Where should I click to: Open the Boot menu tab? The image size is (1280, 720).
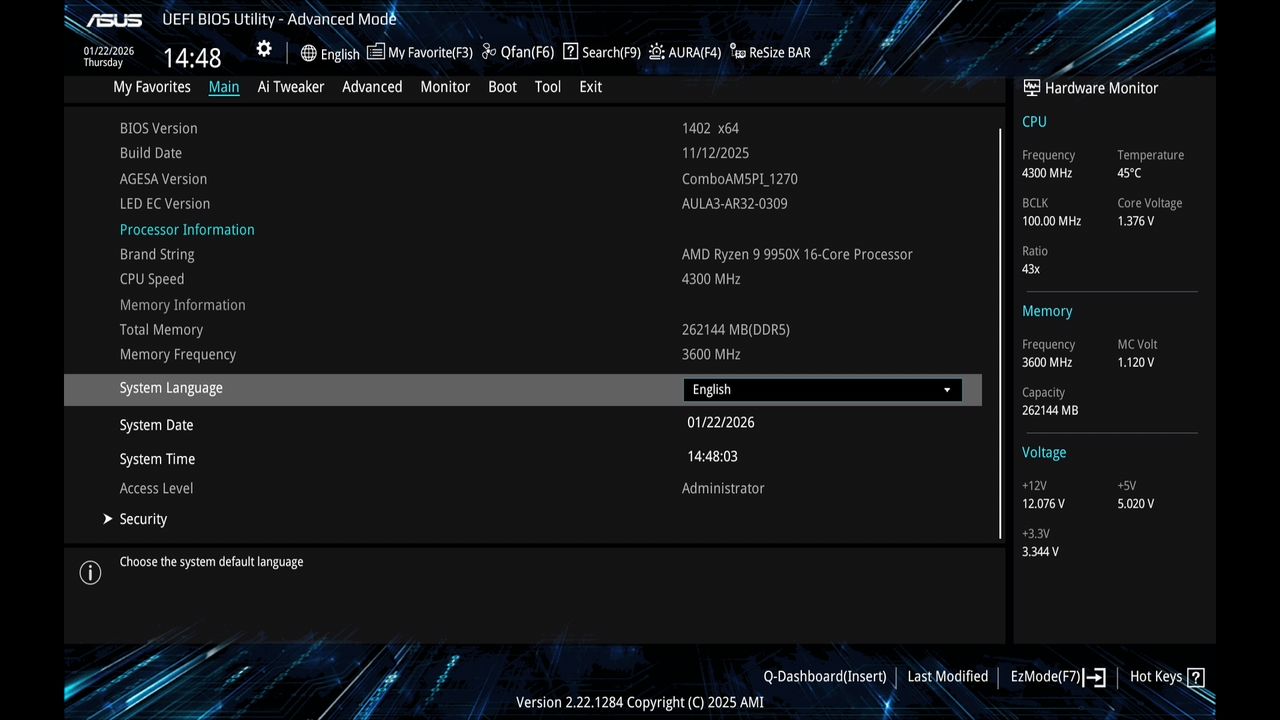tap(502, 87)
